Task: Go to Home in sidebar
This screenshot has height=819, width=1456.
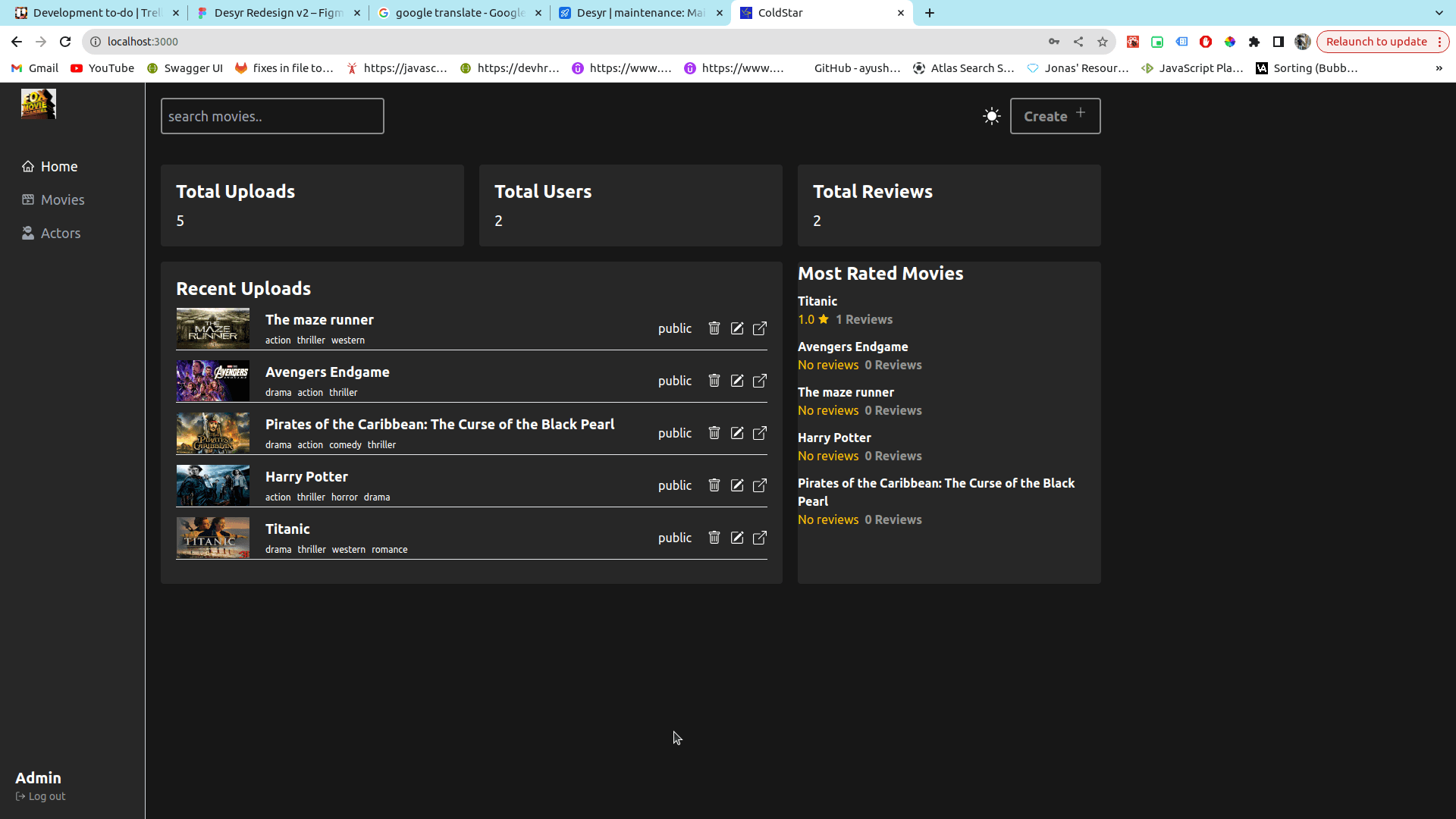Action: (50, 166)
